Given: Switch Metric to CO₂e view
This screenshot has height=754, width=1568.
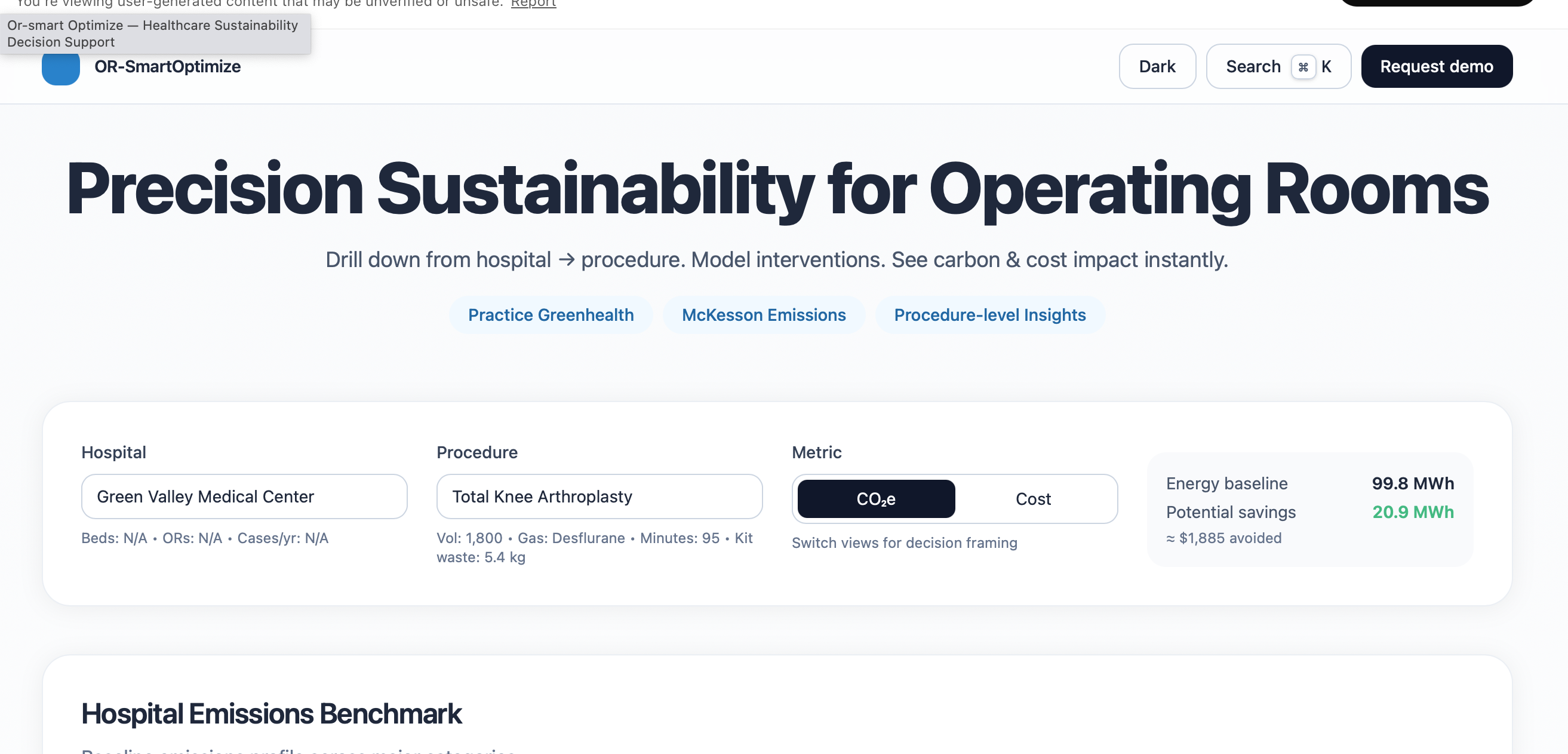Looking at the screenshot, I should click(x=875, y=499).
